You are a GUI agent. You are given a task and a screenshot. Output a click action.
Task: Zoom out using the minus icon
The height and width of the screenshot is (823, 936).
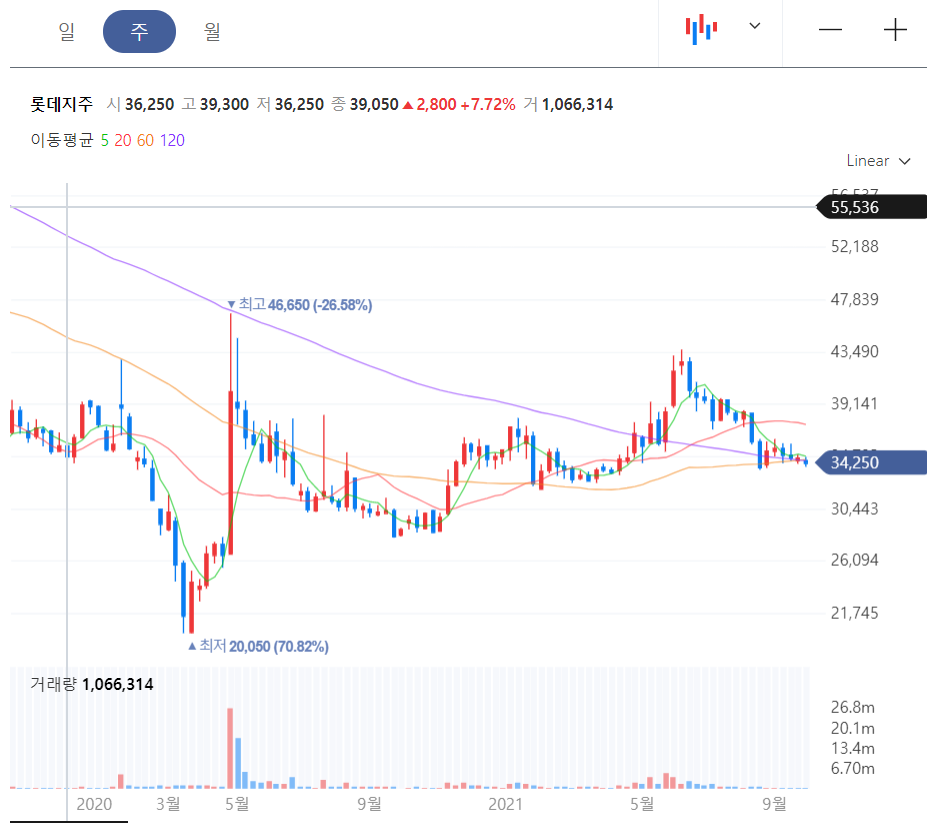point(830,29)
